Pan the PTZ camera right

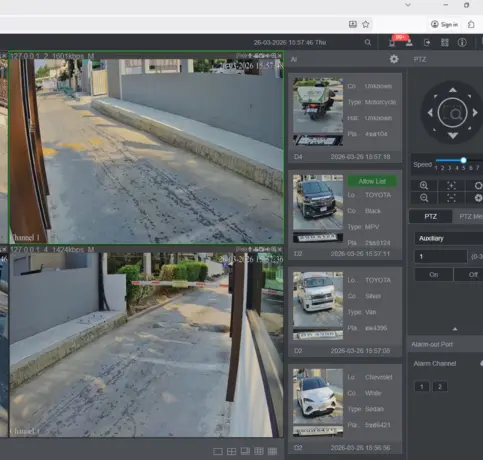click(475, 113)
